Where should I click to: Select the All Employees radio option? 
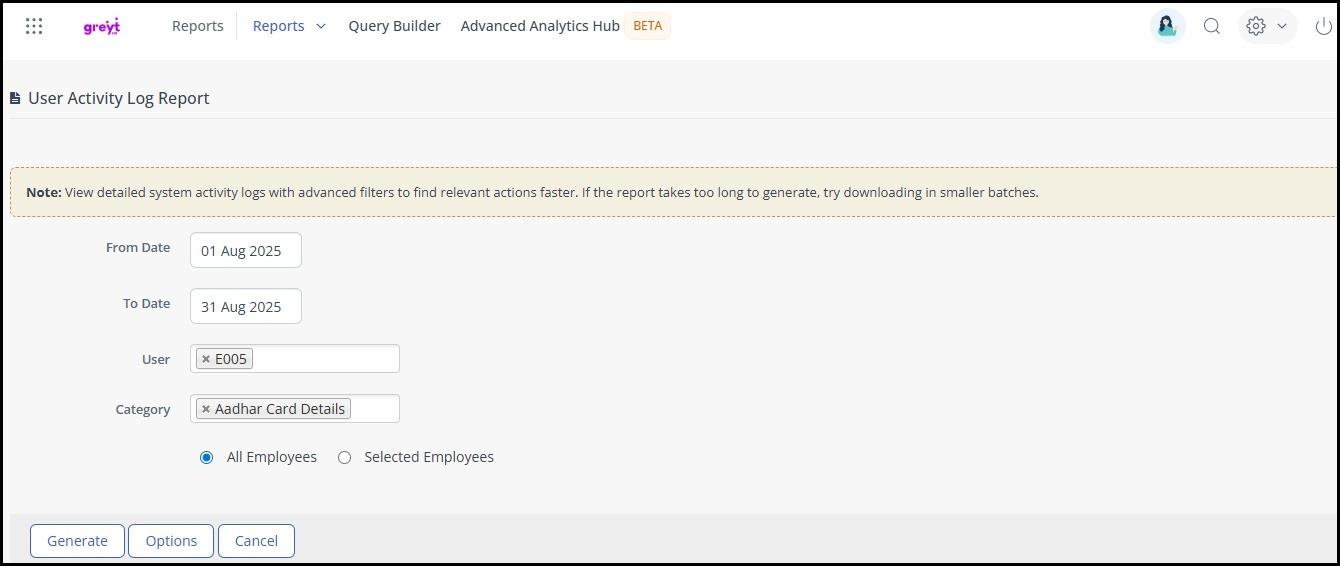point(207,457)
